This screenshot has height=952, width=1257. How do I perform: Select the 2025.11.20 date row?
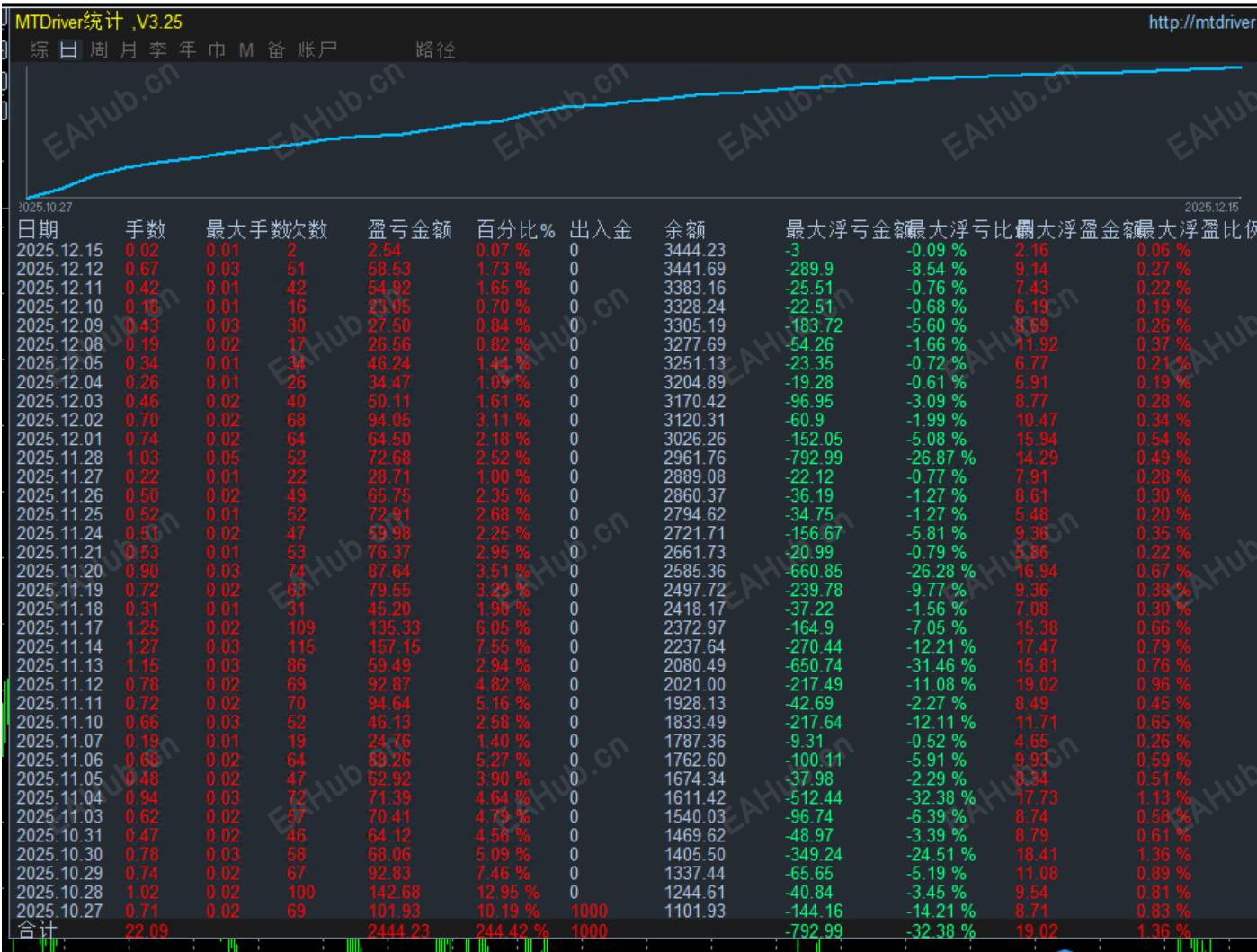60,571
